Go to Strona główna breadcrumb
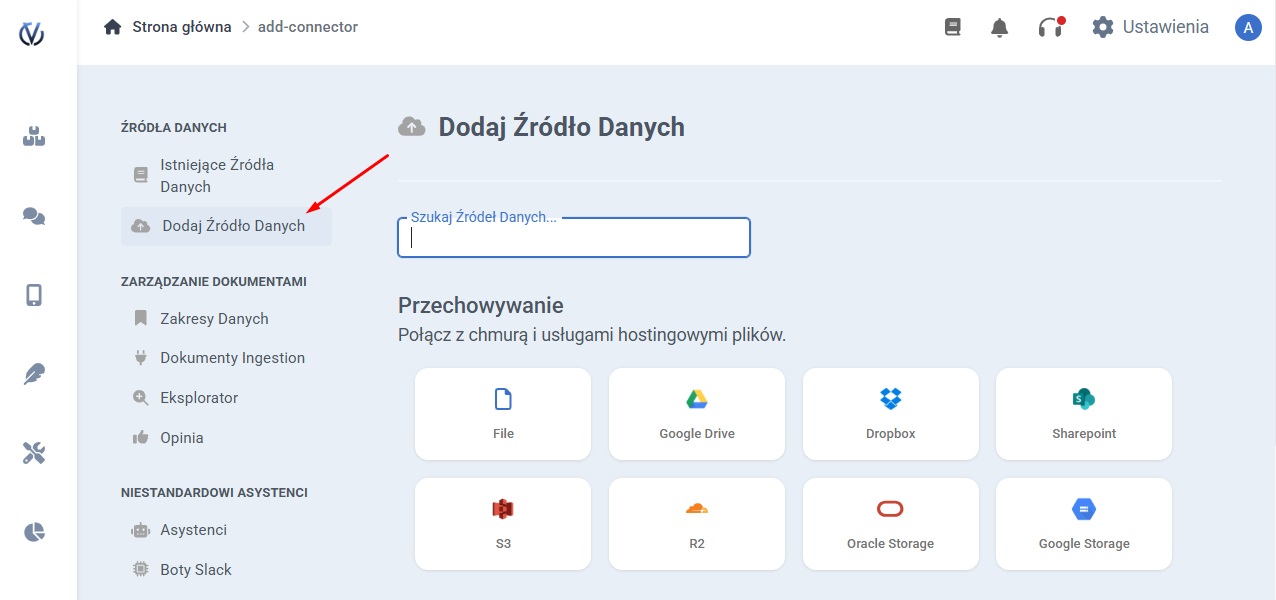Screen dimensions: 1276x600 [x=180, y=27]
